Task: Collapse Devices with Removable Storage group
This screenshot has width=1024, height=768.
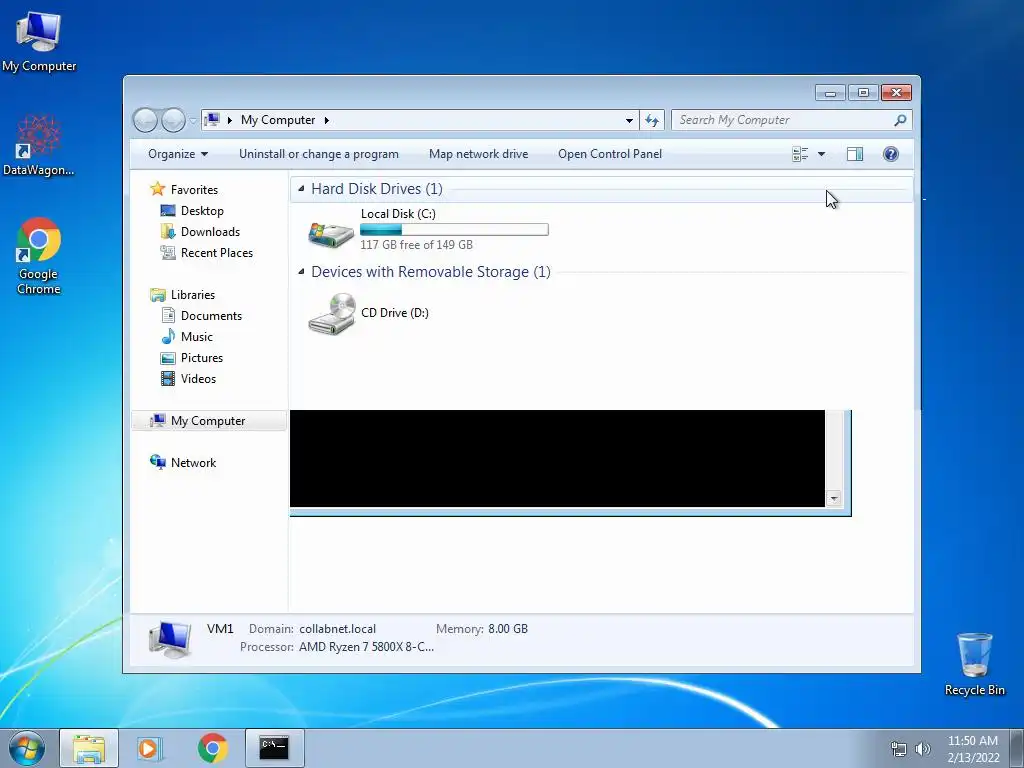Action: click(301, 272)
